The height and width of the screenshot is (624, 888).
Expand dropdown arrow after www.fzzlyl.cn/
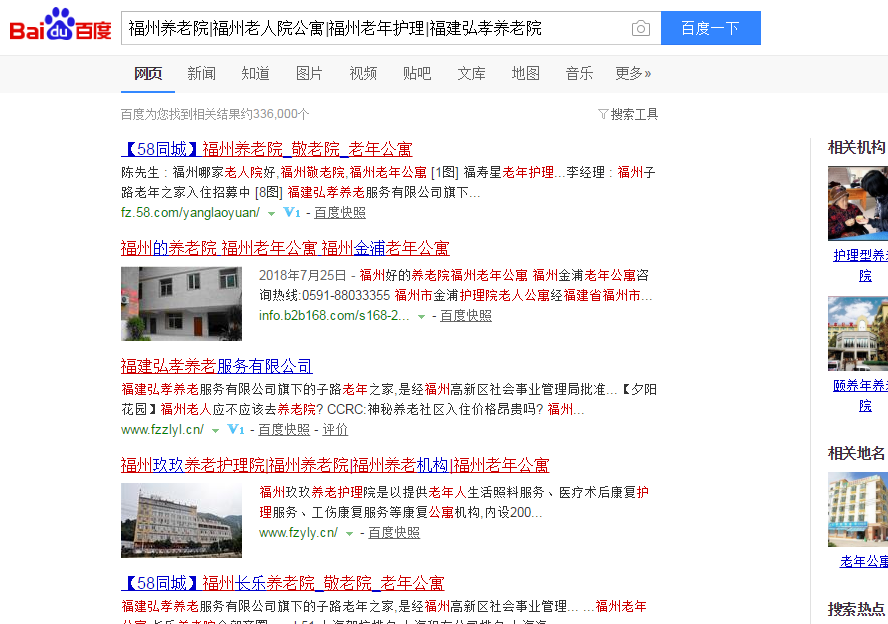(x=215, y=431)
